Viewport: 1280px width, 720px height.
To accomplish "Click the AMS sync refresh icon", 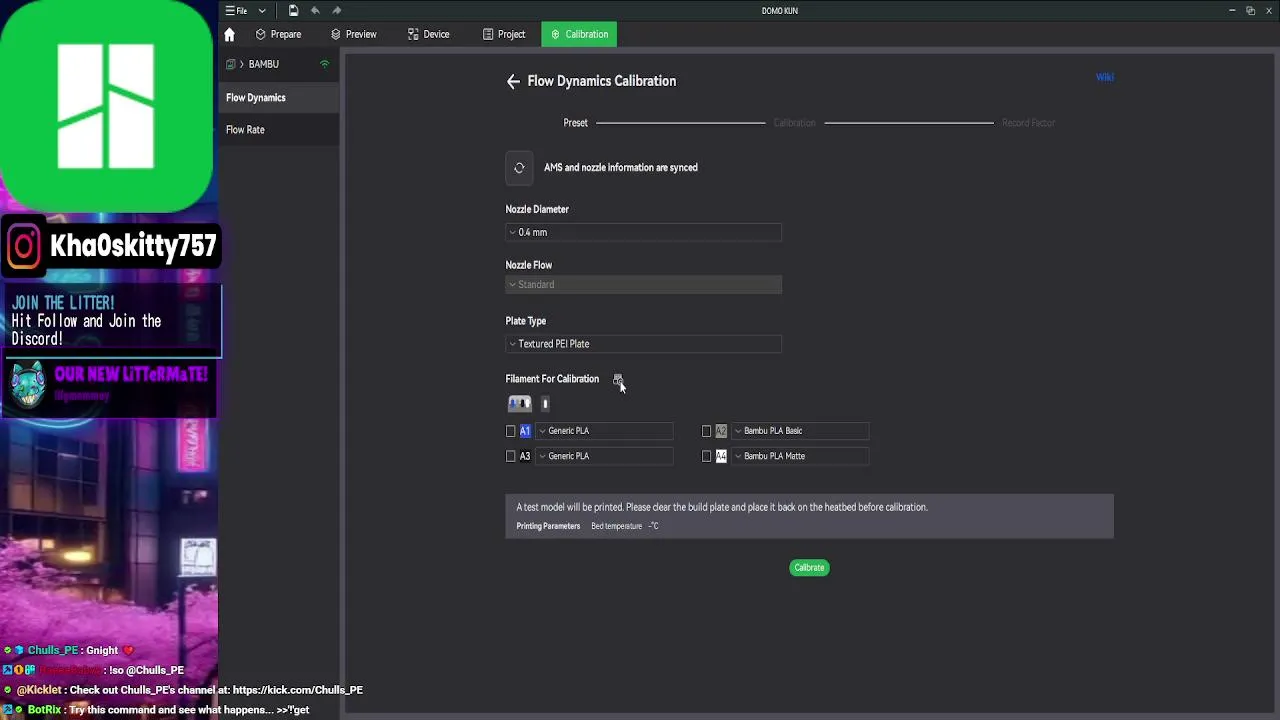I will click(519, 168).
